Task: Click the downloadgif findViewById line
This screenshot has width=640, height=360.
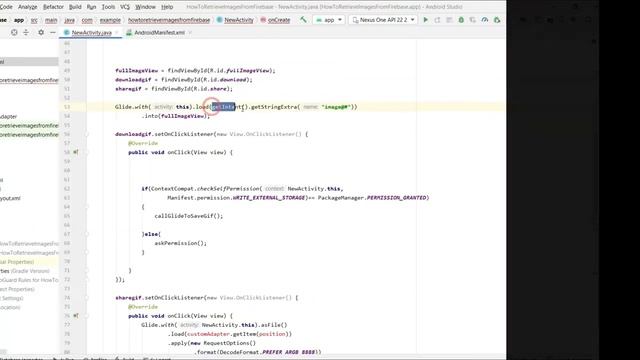Action: [184, 80]
